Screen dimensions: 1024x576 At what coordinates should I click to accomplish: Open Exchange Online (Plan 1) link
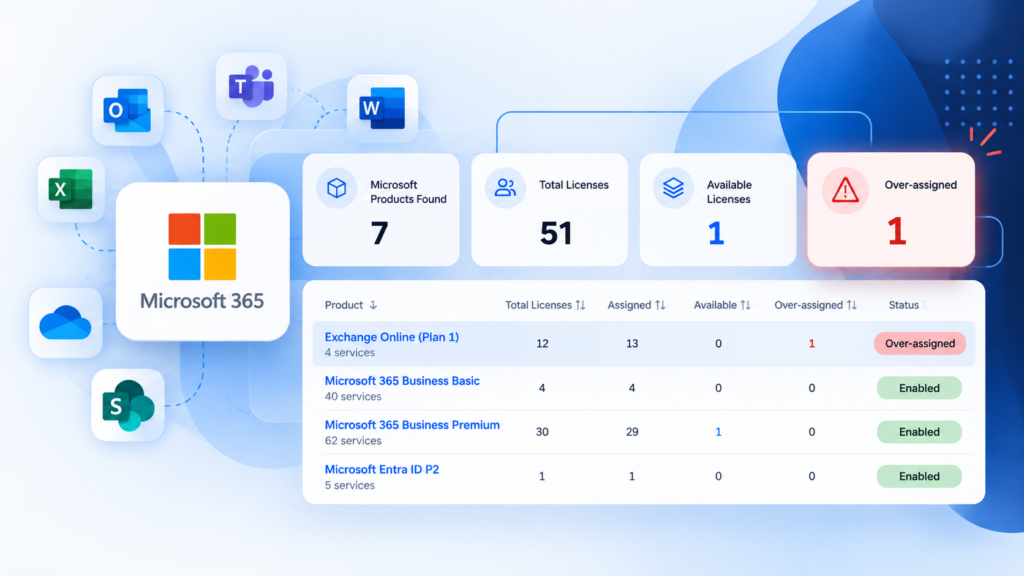click(392, 337)
